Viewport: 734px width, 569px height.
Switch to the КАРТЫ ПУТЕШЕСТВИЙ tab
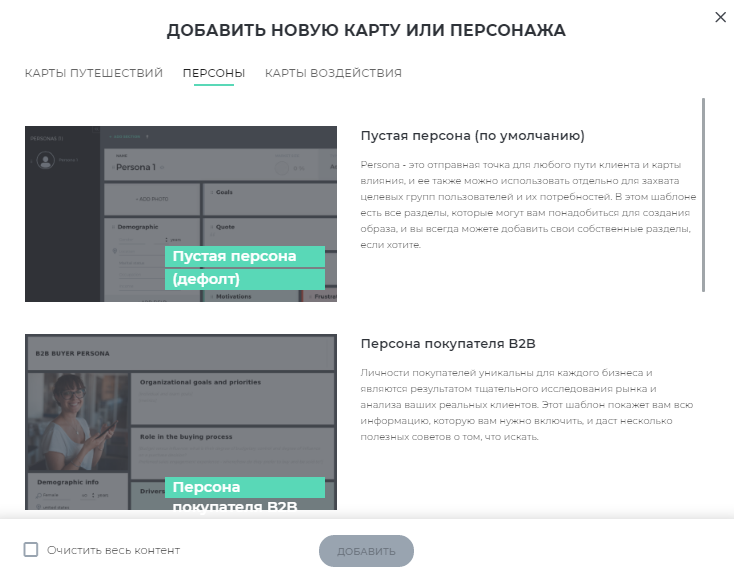[x=94, y=73]
